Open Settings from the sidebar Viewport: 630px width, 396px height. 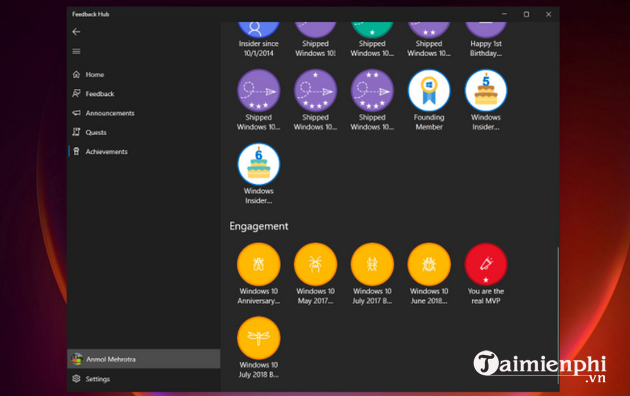tap(143, 379)
